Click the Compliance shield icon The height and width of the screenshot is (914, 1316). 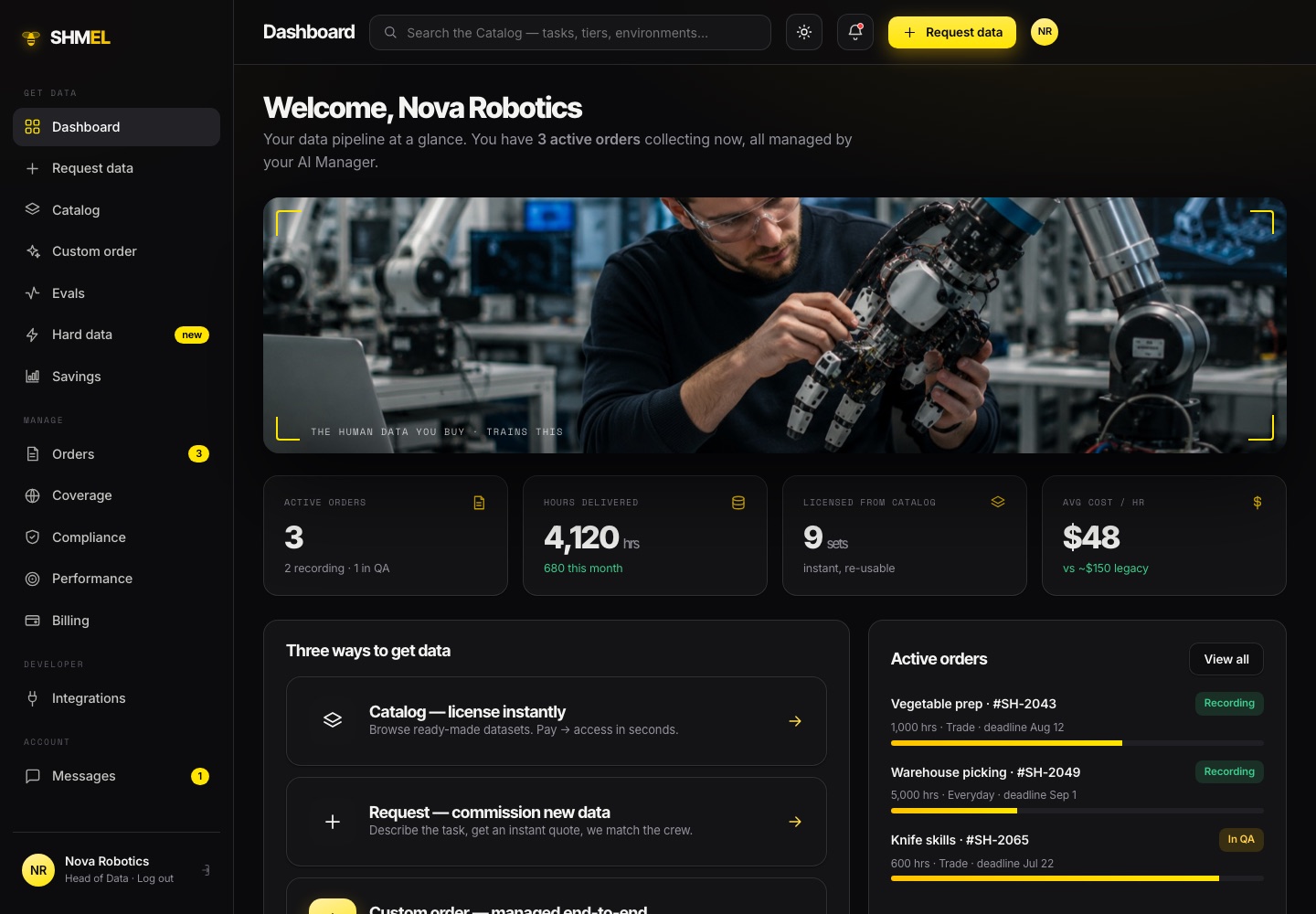(33, 537)
